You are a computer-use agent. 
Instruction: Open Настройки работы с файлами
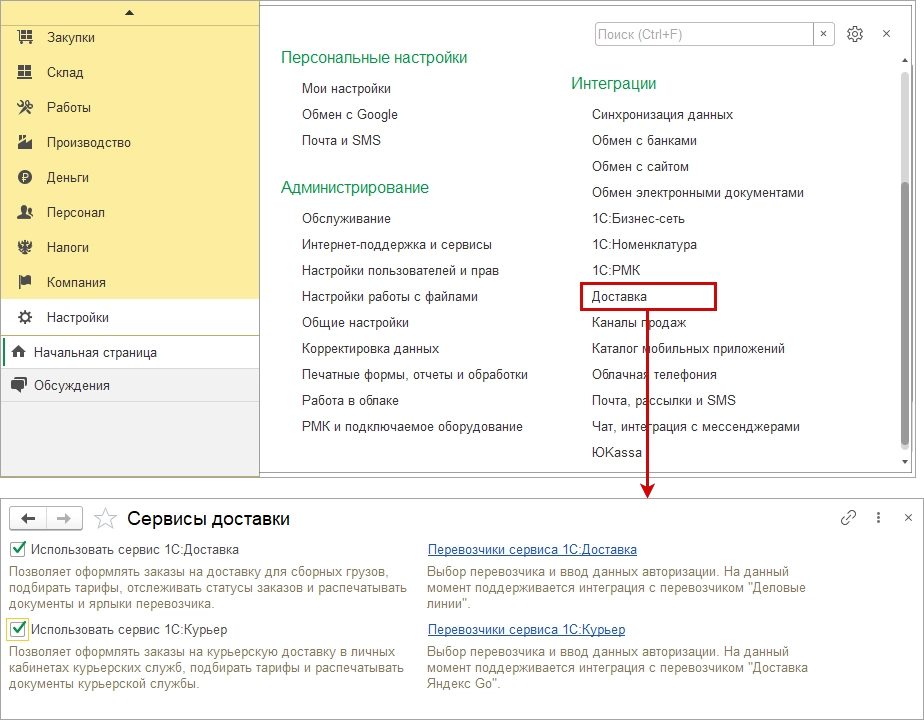coord(390,296)
